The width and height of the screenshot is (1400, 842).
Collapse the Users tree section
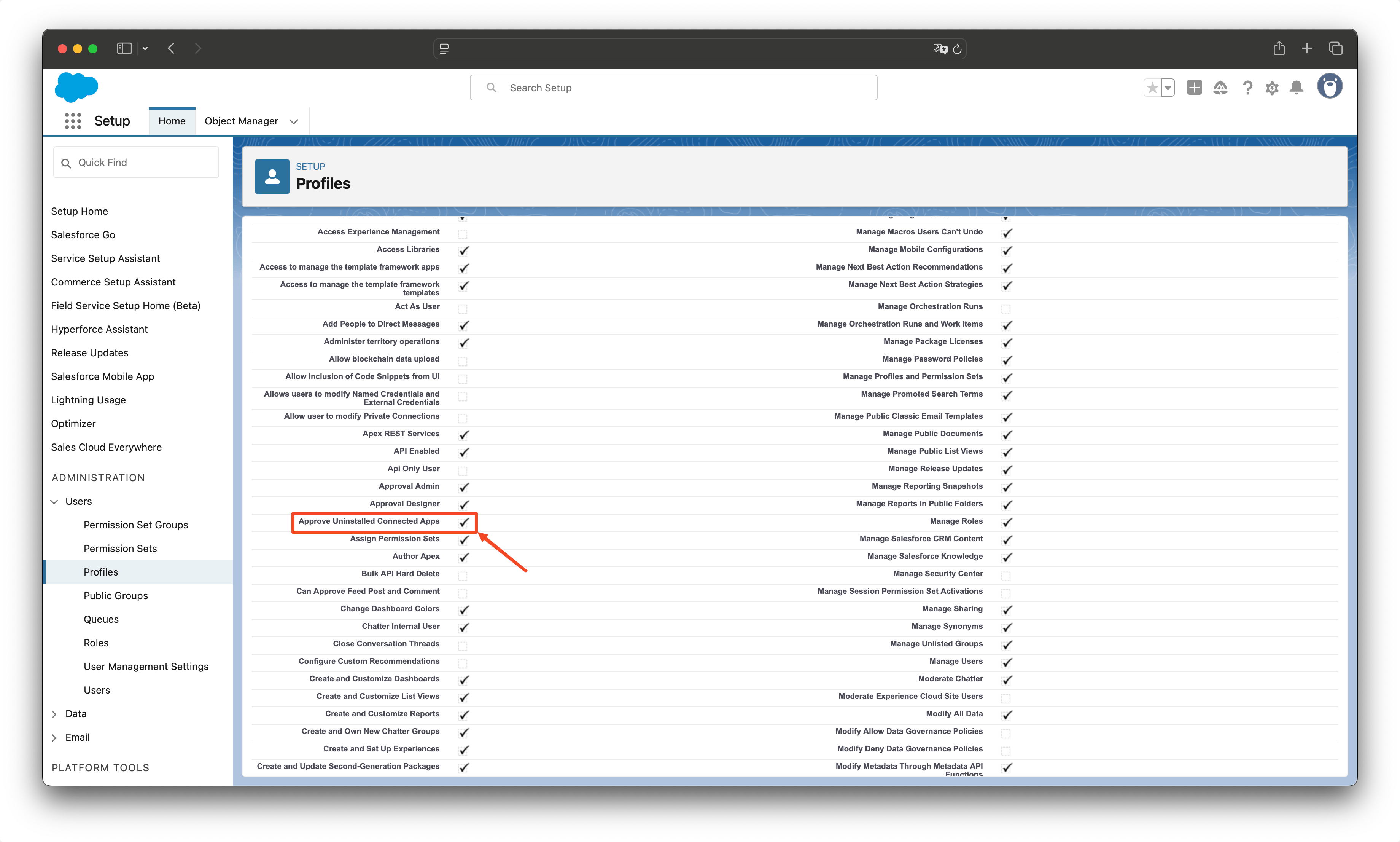pyautogui.click(x=54, y=502)
